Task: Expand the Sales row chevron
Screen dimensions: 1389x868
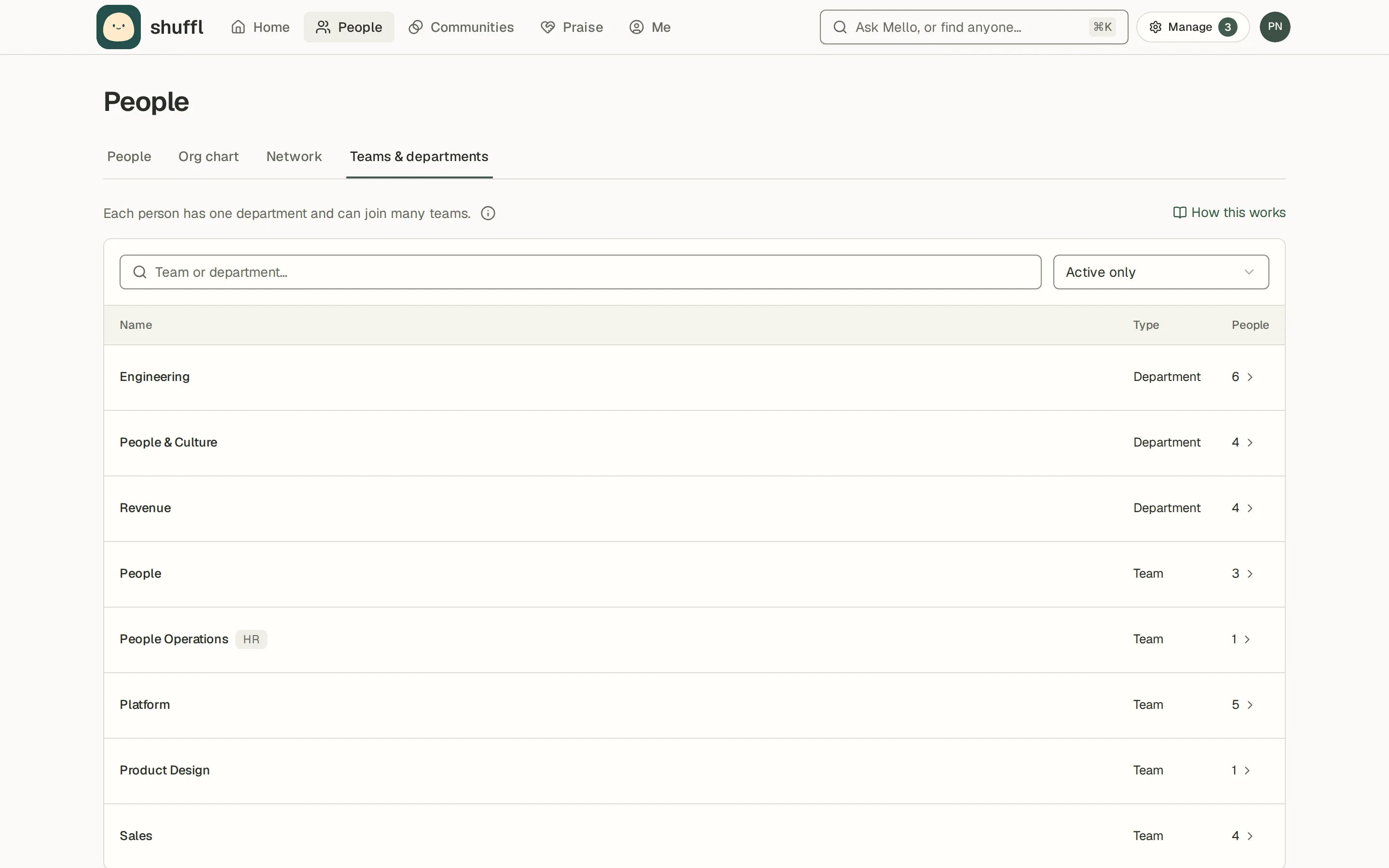Action: coord(1250,836)
